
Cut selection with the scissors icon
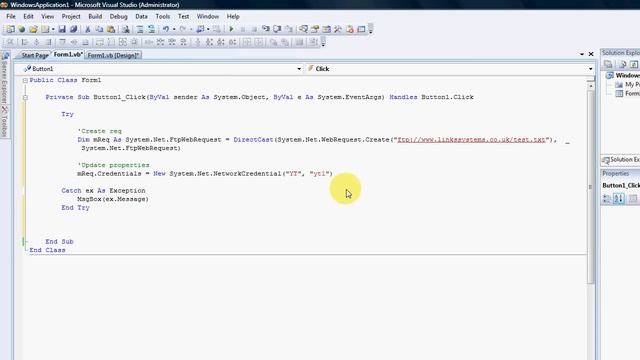[x=87, y=29]
